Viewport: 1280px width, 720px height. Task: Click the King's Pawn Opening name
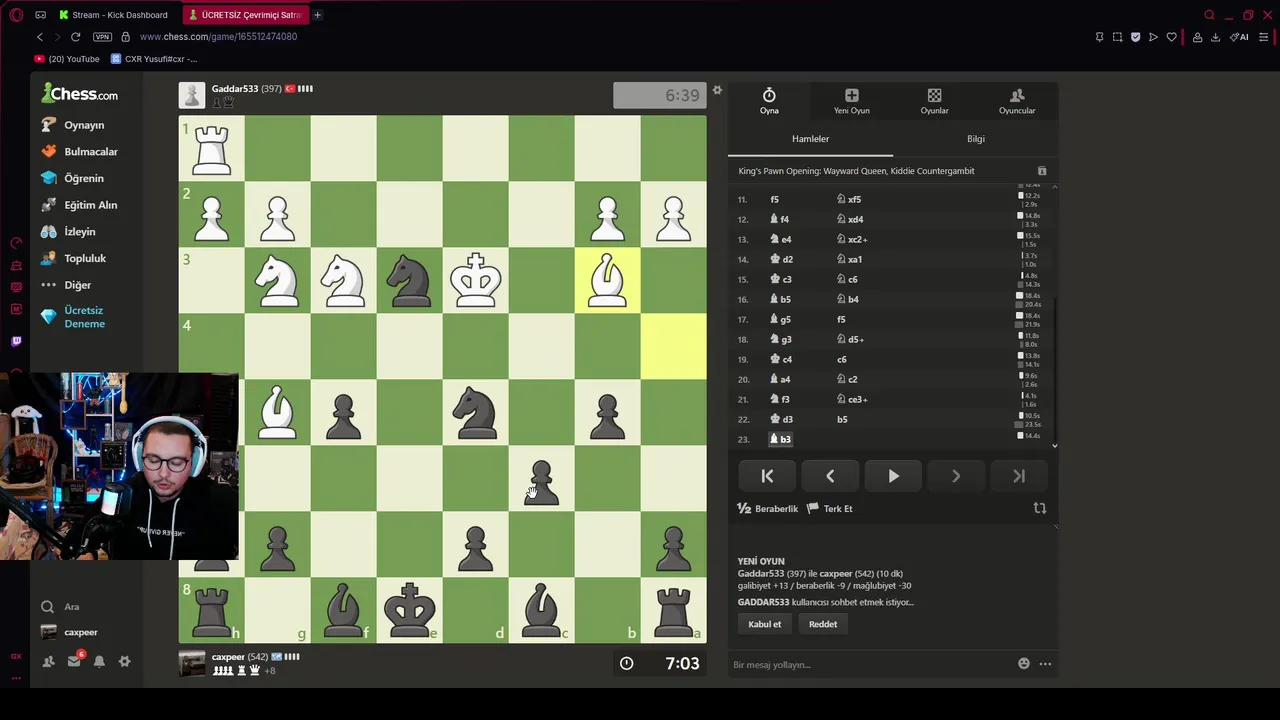coord(856,171)
